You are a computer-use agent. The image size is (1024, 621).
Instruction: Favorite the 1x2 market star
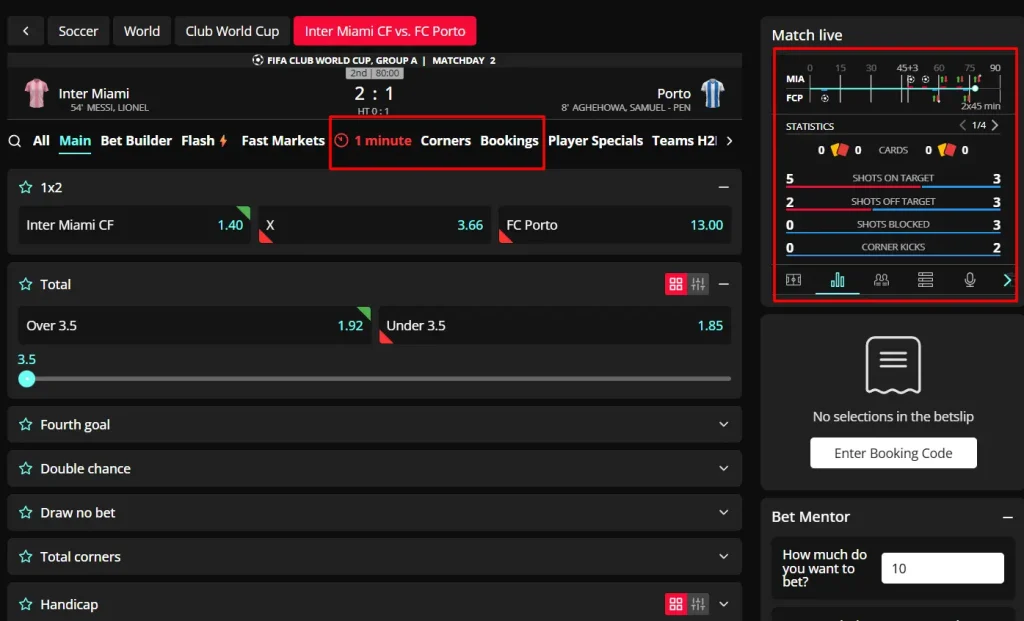click(25, 187)
